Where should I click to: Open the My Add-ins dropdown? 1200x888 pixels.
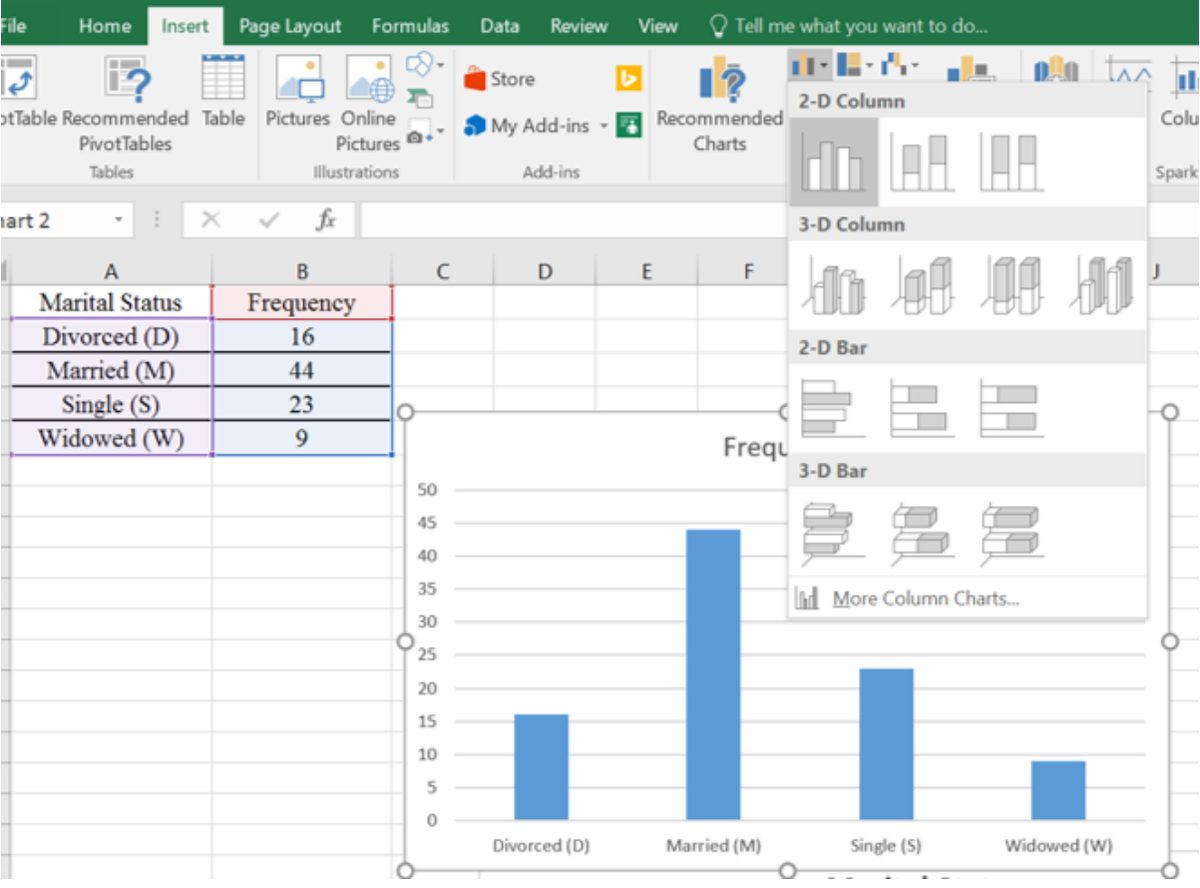pyautogui.click(x=536, y=126)
